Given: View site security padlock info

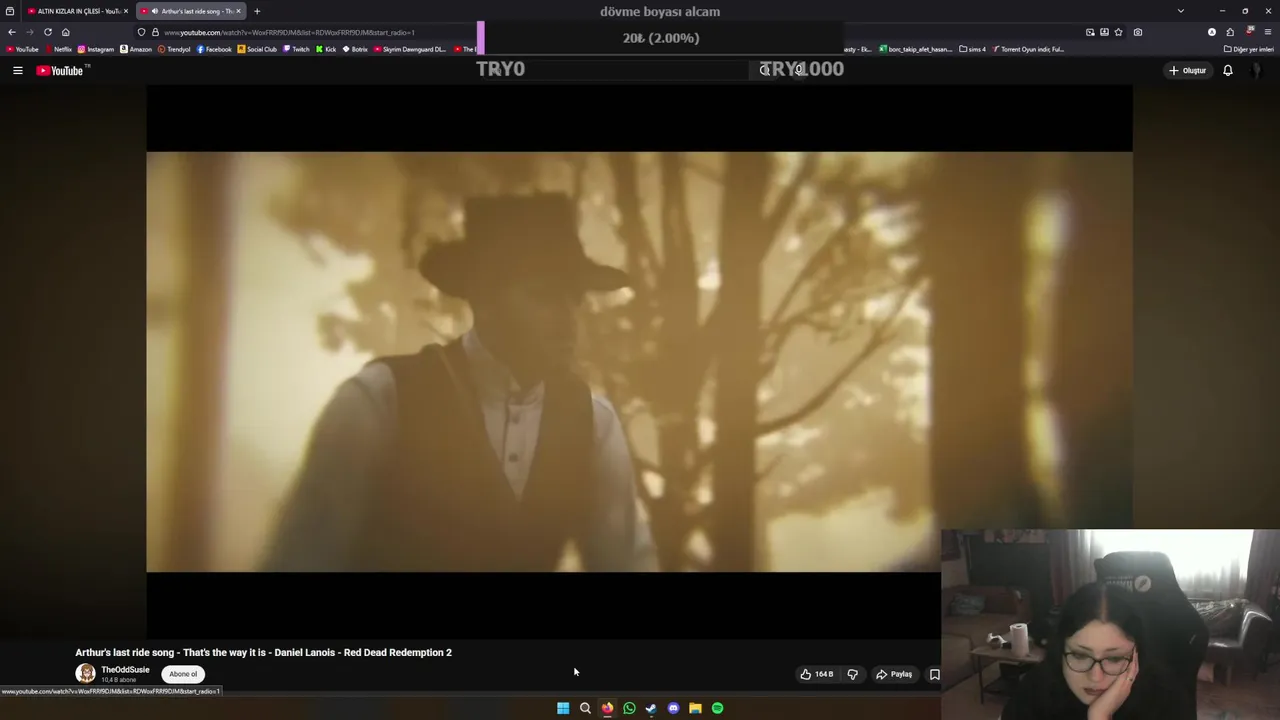Looking at the screenshot, I should tap(155, 32).
